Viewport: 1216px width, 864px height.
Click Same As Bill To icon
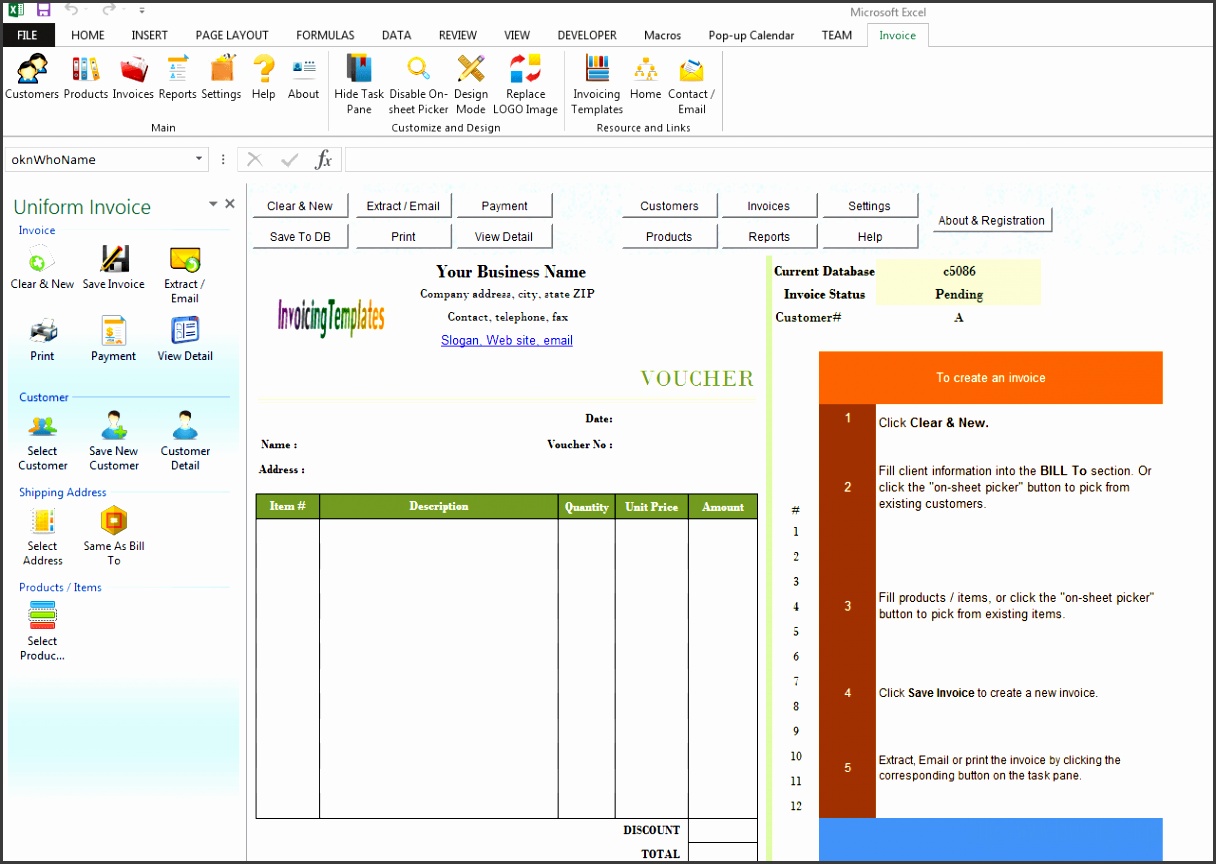(x=114, y=535)
